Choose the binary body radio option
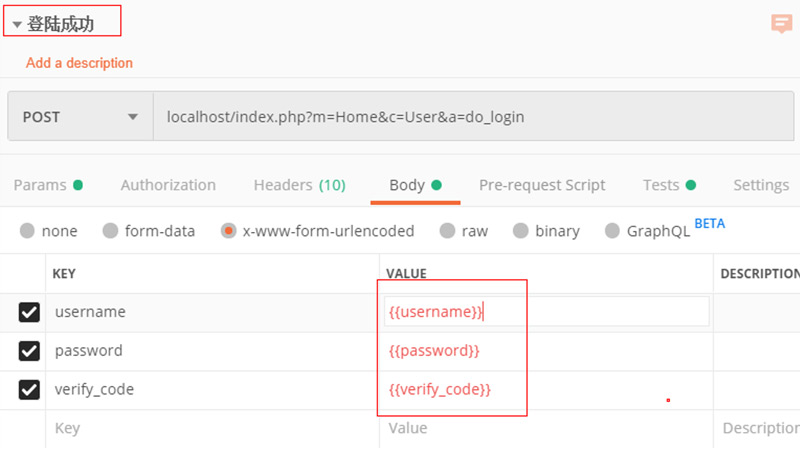This screenshot has height=449, width=800. tap(521, 231)
